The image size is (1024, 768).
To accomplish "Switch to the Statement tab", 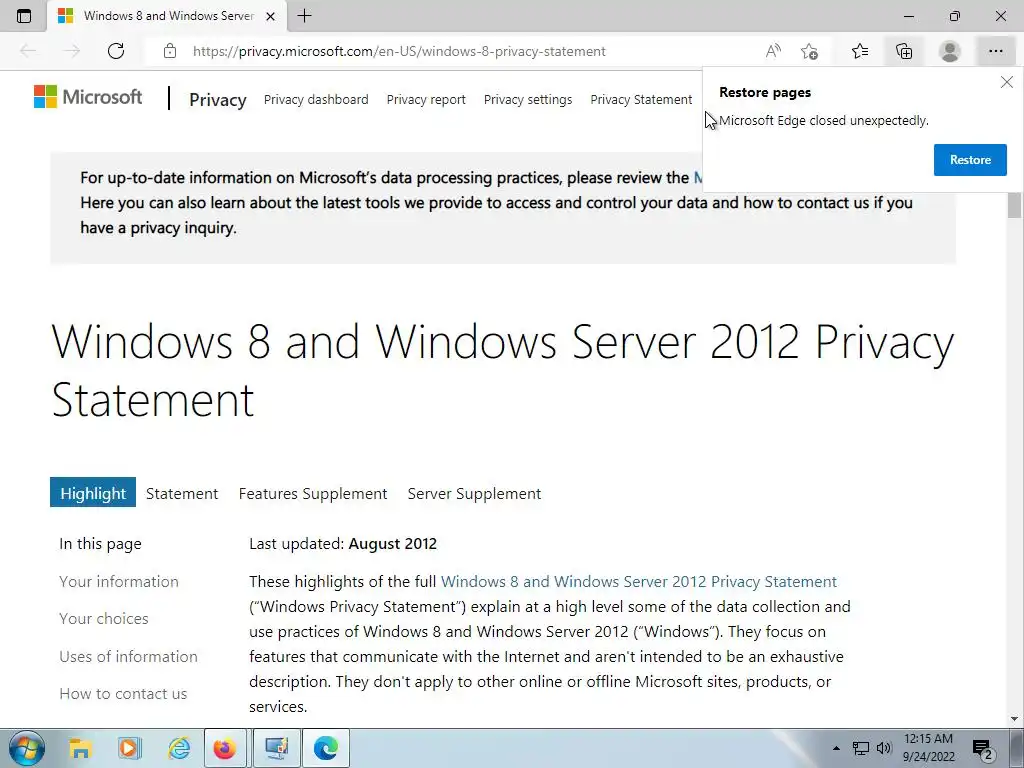I will coord(182,493).
